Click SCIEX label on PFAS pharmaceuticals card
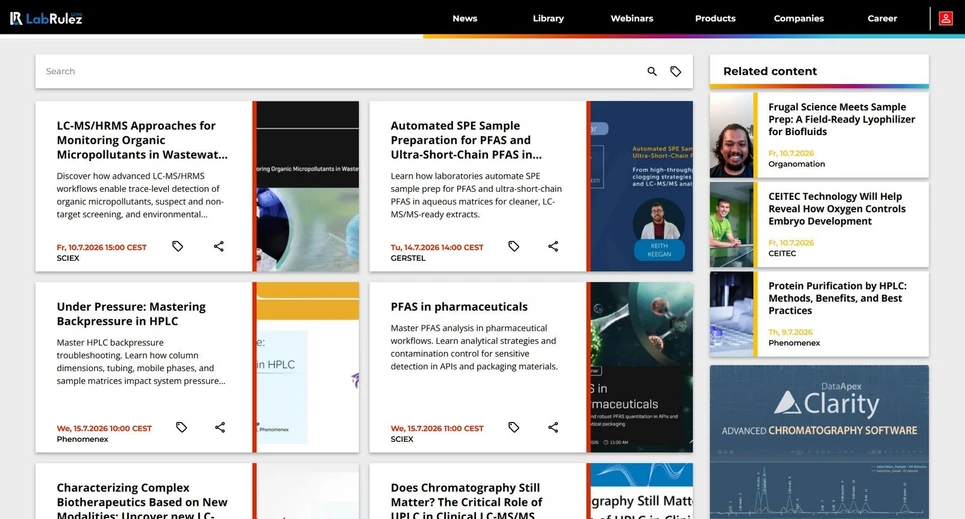The image size is (965, 519). coord(402,439)
